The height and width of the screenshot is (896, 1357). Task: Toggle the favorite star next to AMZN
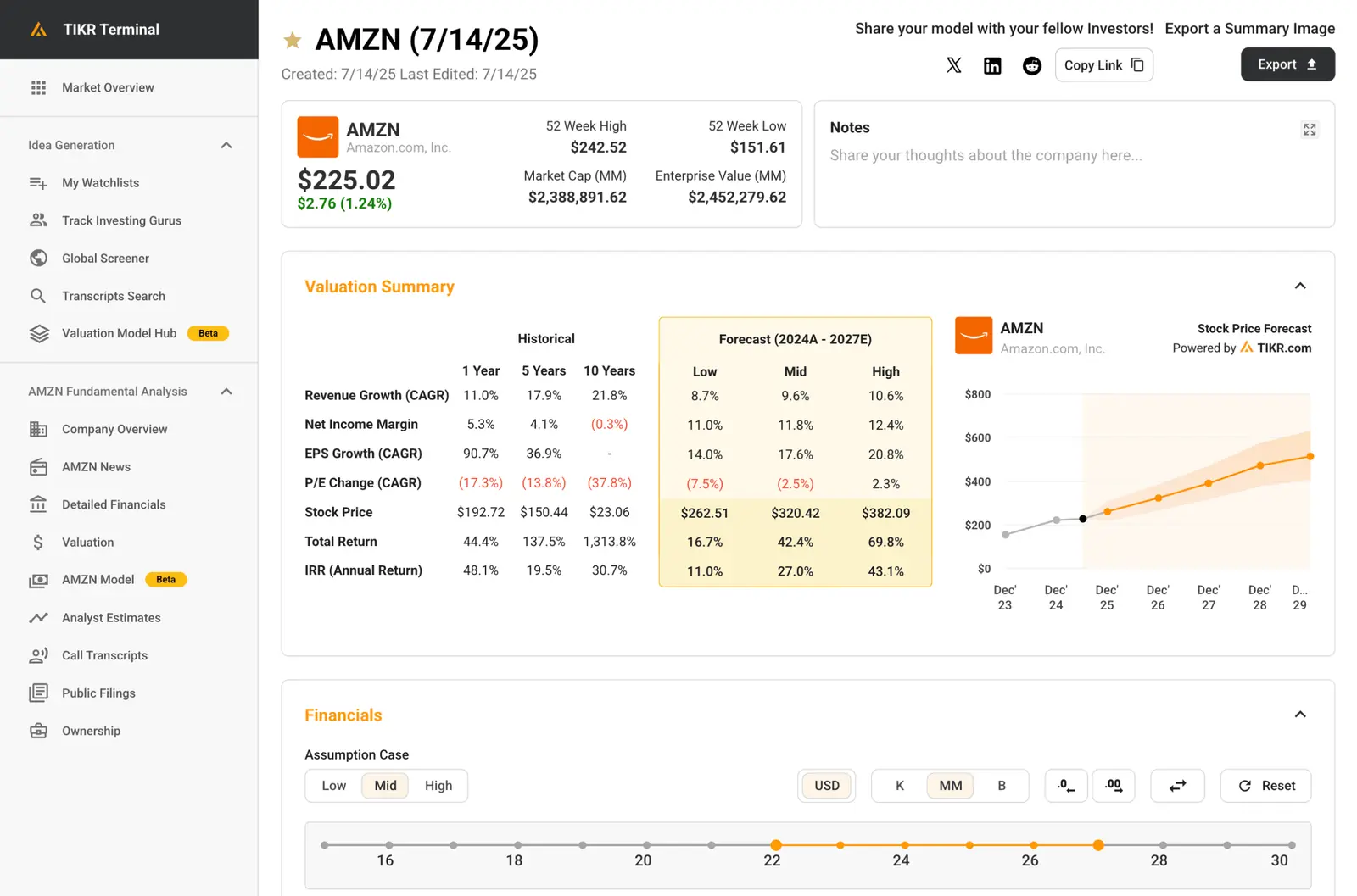pos(293,40)
